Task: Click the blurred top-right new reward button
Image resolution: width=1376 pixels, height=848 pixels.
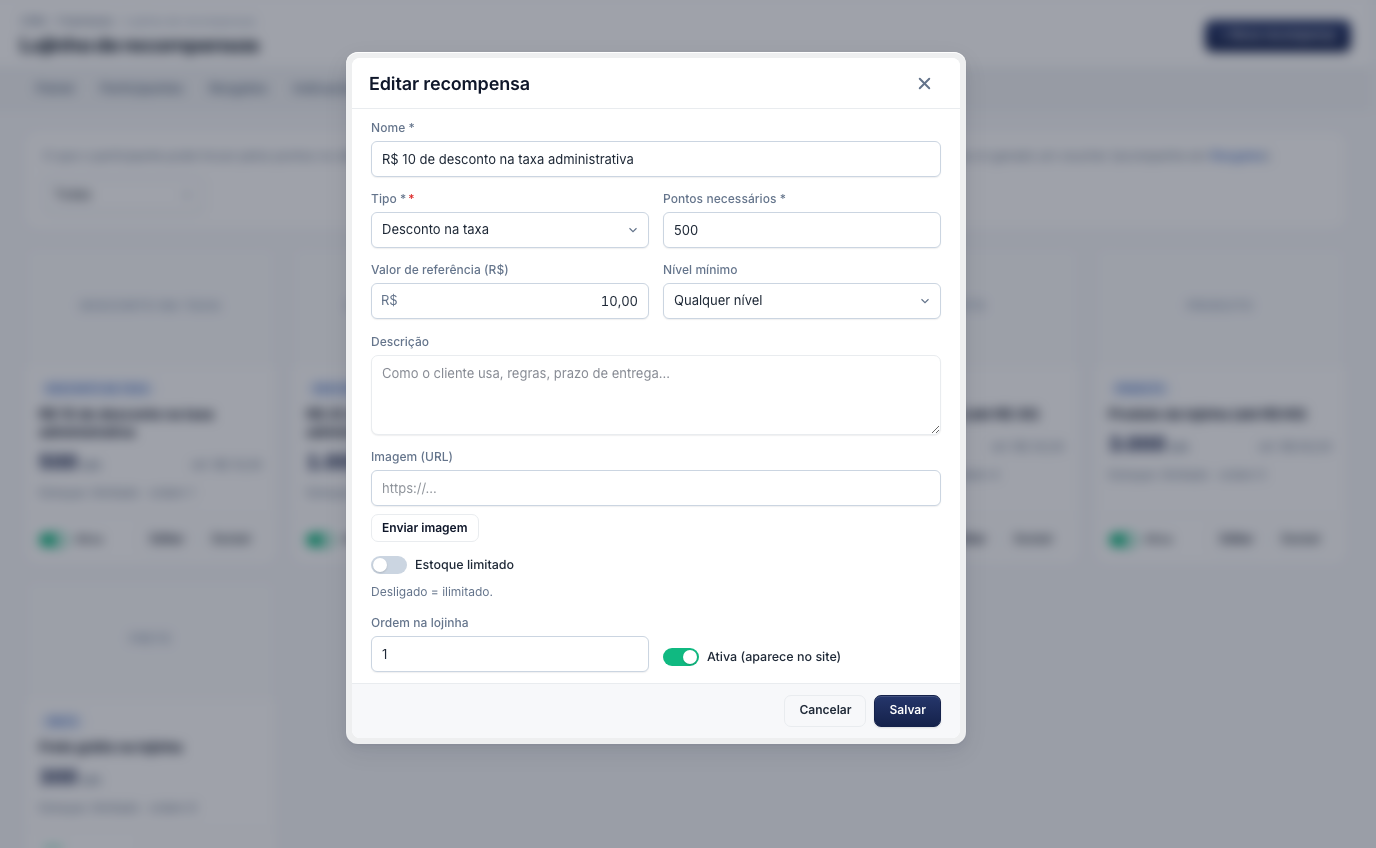Action: coord(1278,35)
